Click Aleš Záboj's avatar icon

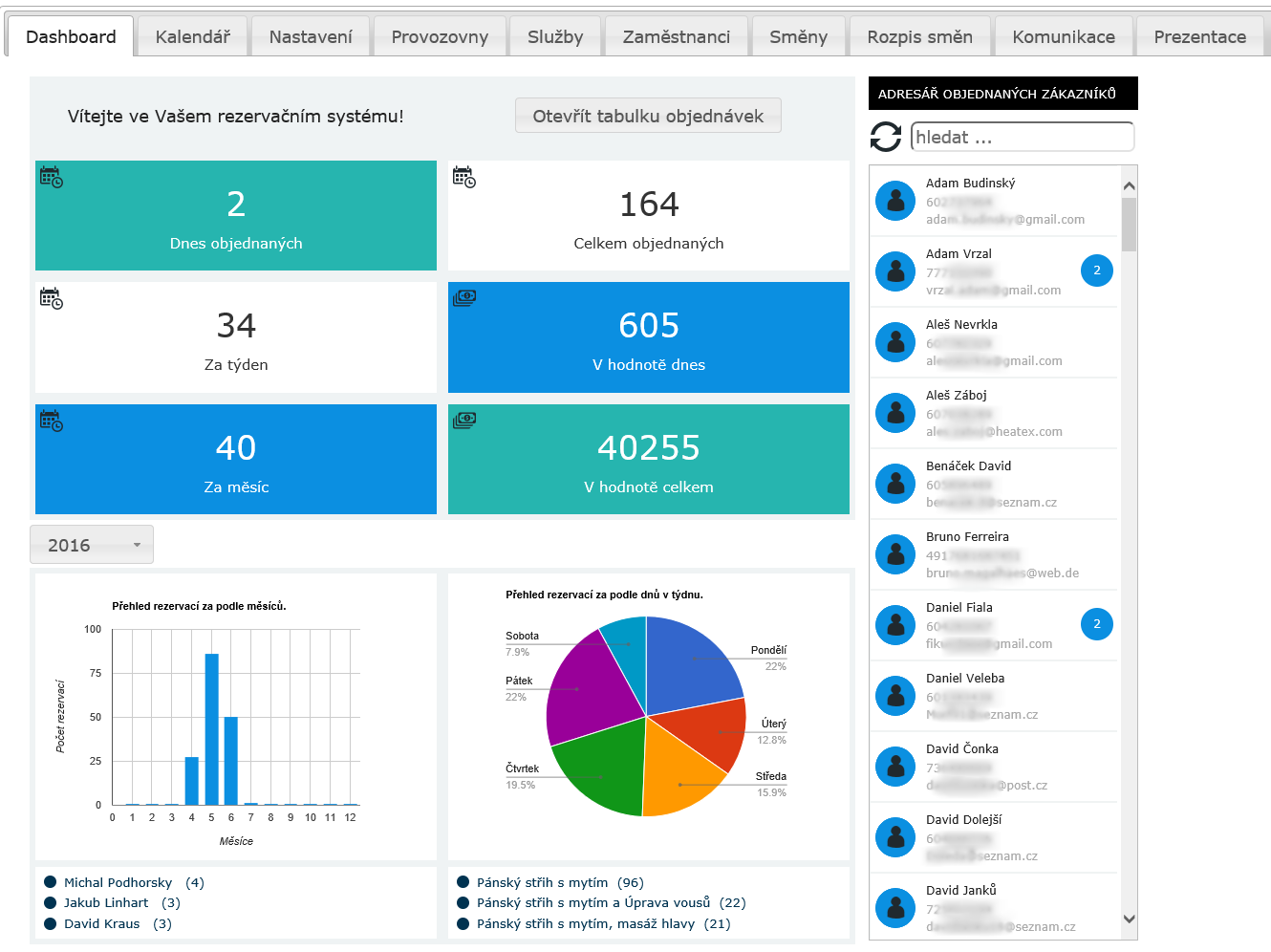click(x=895, y=413)
